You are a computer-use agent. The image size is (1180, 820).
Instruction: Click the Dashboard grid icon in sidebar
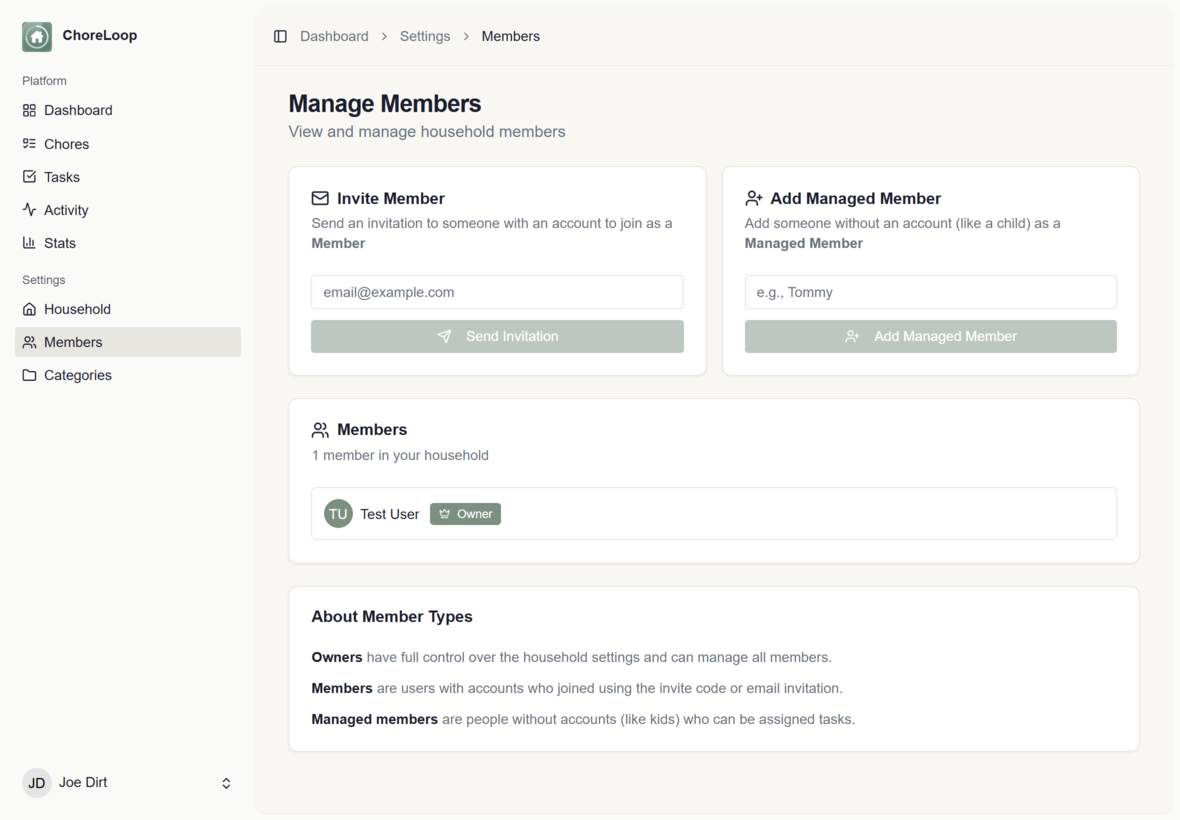click(x=29, y=111)
